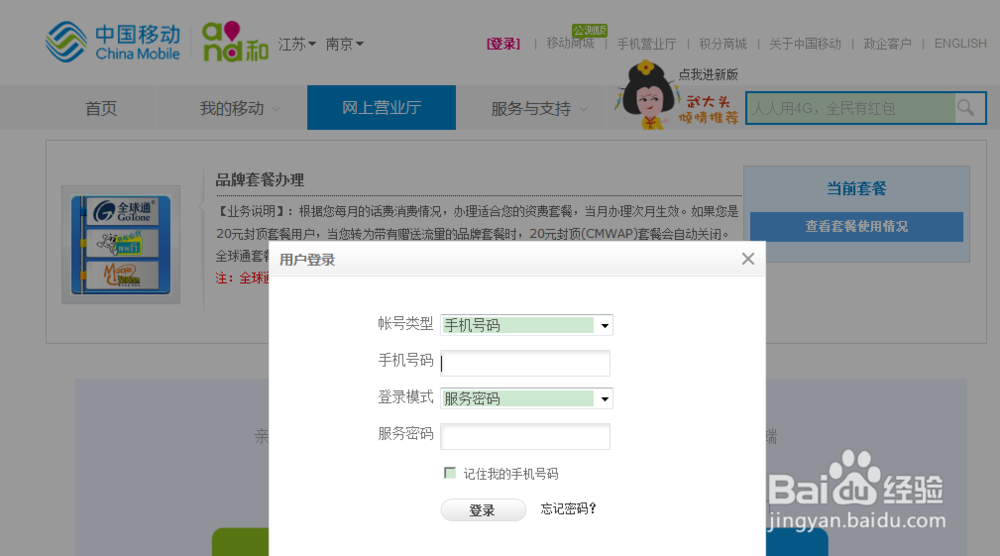This screenshot has height=556, width=1000.
Task: Click the 点我进新版 text
Action: [708, 75]
